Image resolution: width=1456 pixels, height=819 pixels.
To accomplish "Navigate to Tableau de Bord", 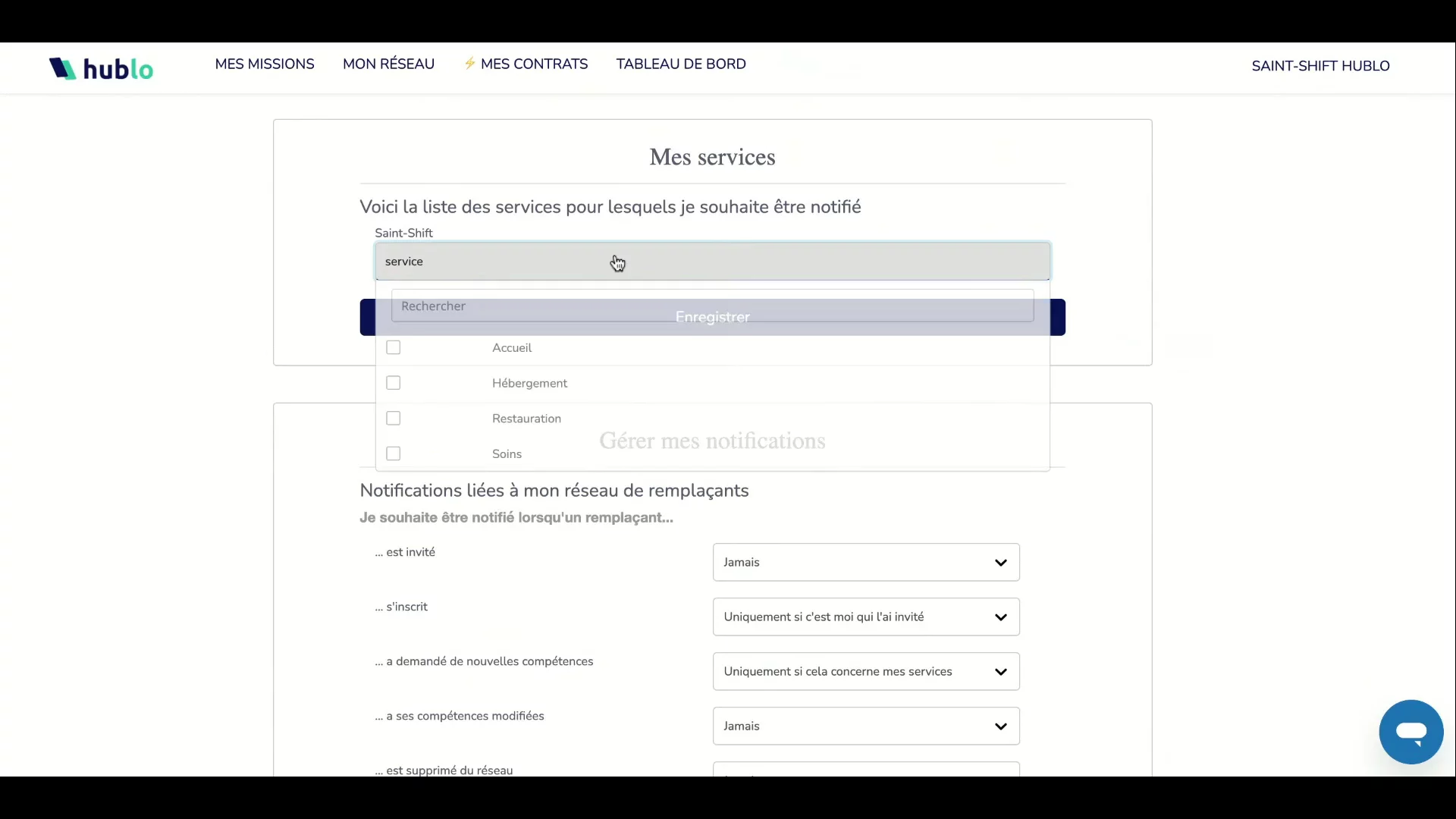I will coord(680,64).
